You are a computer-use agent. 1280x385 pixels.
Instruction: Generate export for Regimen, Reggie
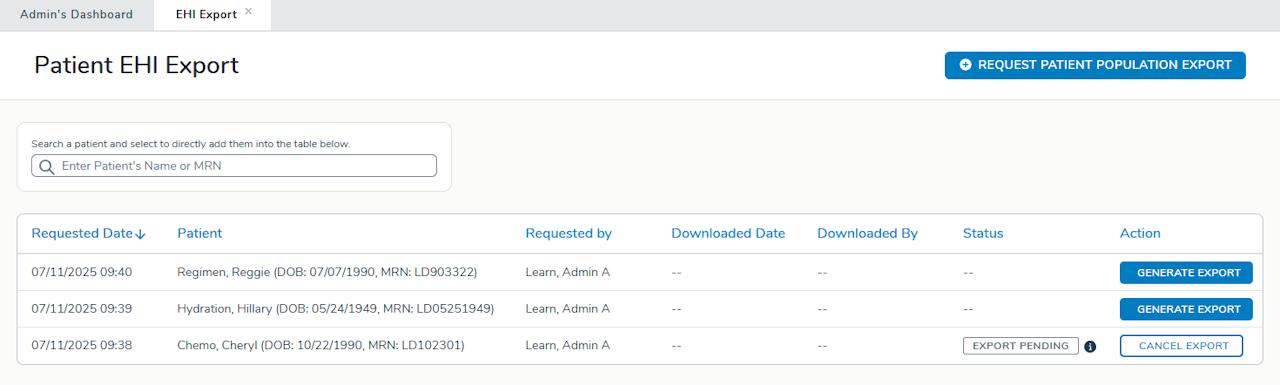click(x=1186, y=272)
